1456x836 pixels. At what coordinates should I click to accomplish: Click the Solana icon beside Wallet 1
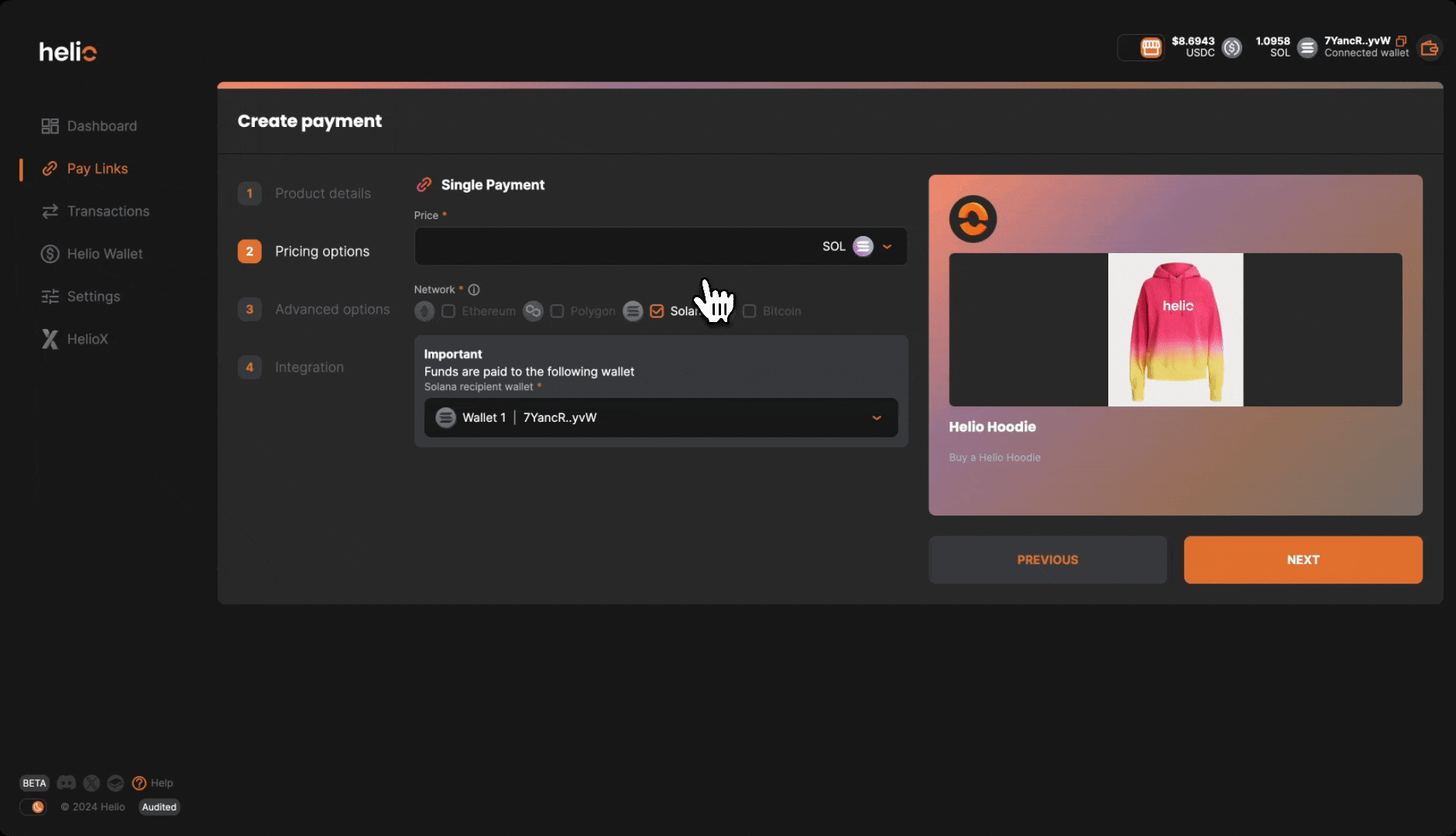pyautogui.click(x=445, y=417)
